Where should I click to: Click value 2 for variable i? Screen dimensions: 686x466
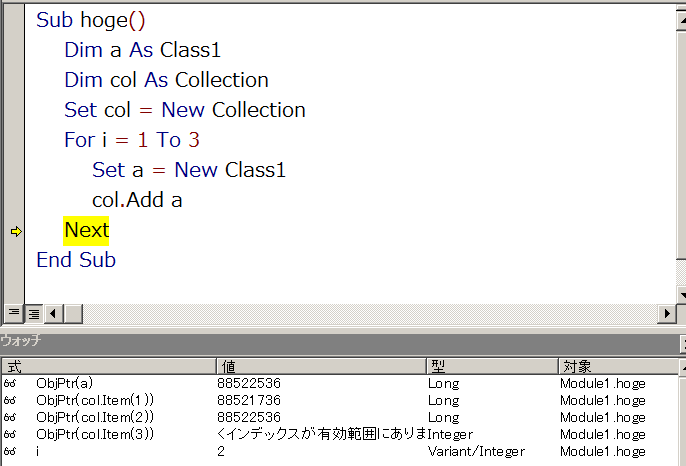click(x=221, y=451)
